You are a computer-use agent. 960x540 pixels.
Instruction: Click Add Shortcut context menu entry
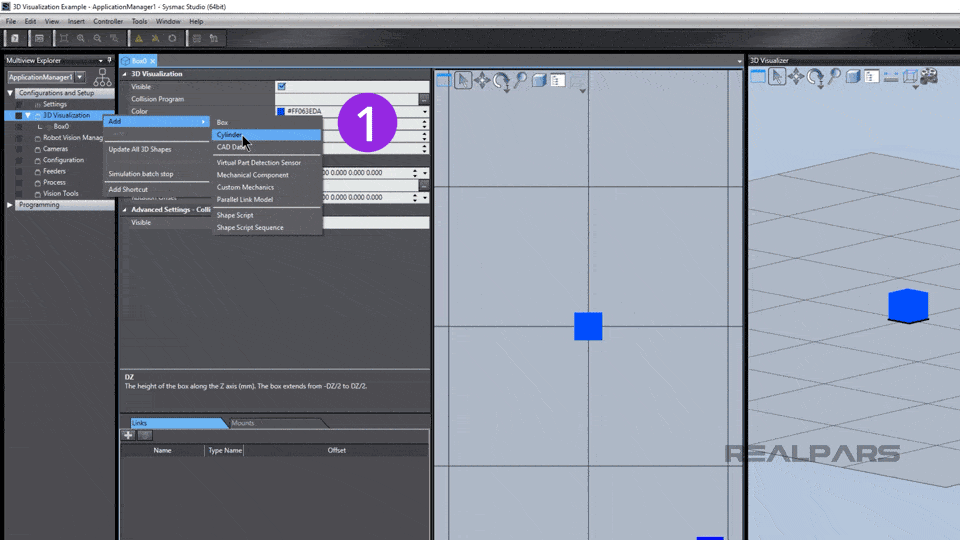157,190
